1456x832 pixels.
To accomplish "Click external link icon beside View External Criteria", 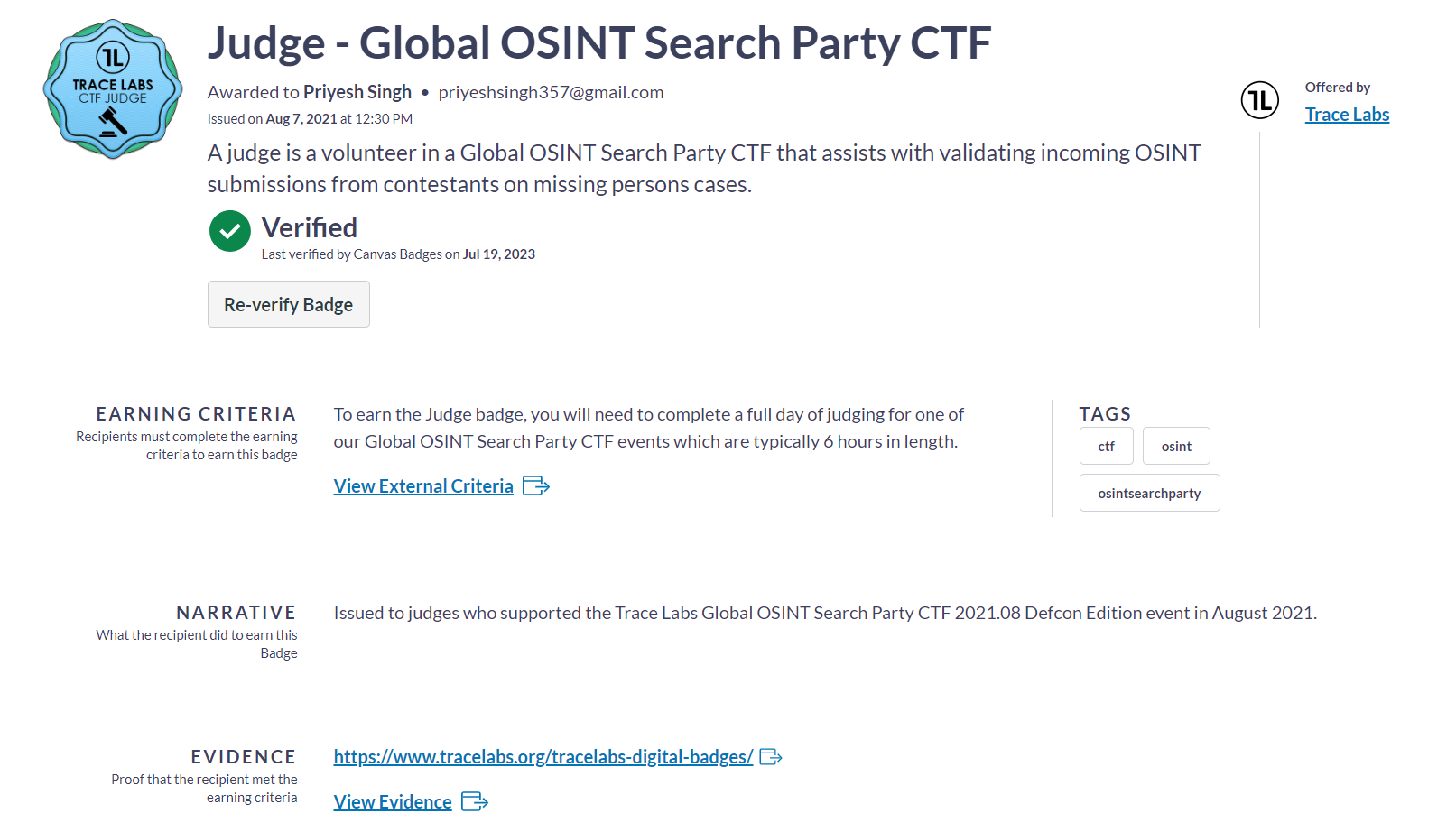I will point(536,486).
